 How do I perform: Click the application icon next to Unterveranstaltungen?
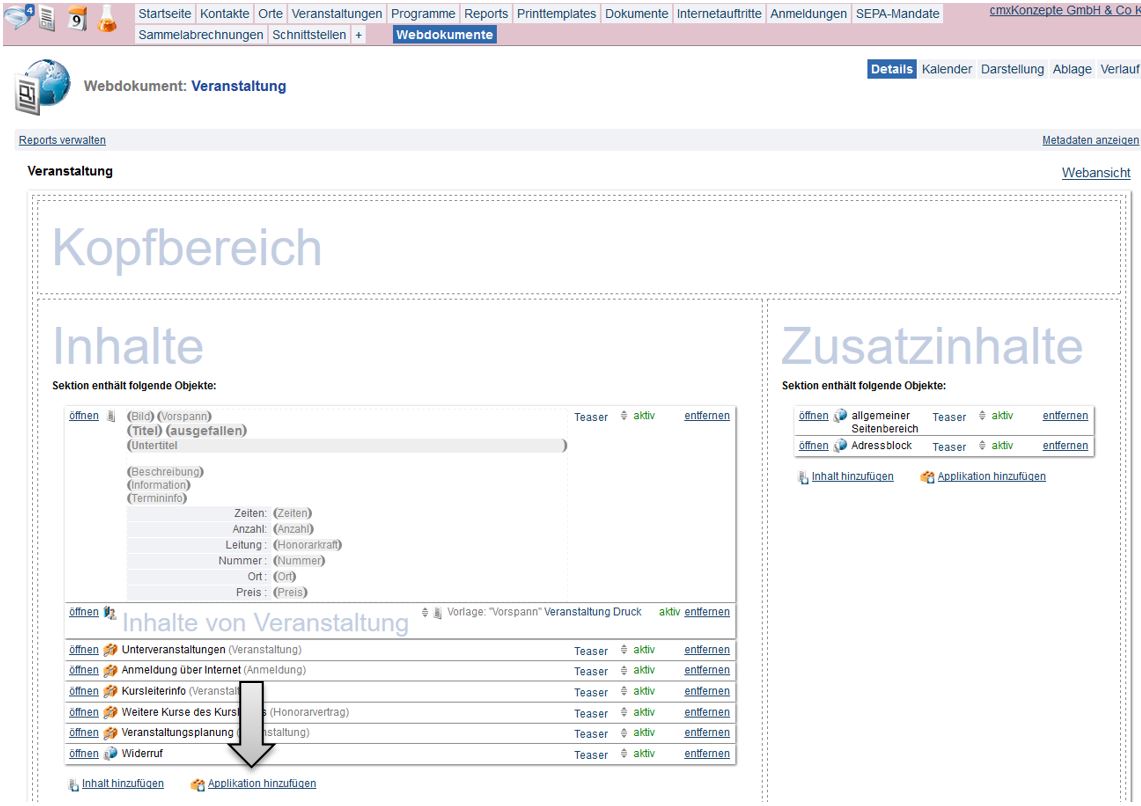tap(113, 650)
